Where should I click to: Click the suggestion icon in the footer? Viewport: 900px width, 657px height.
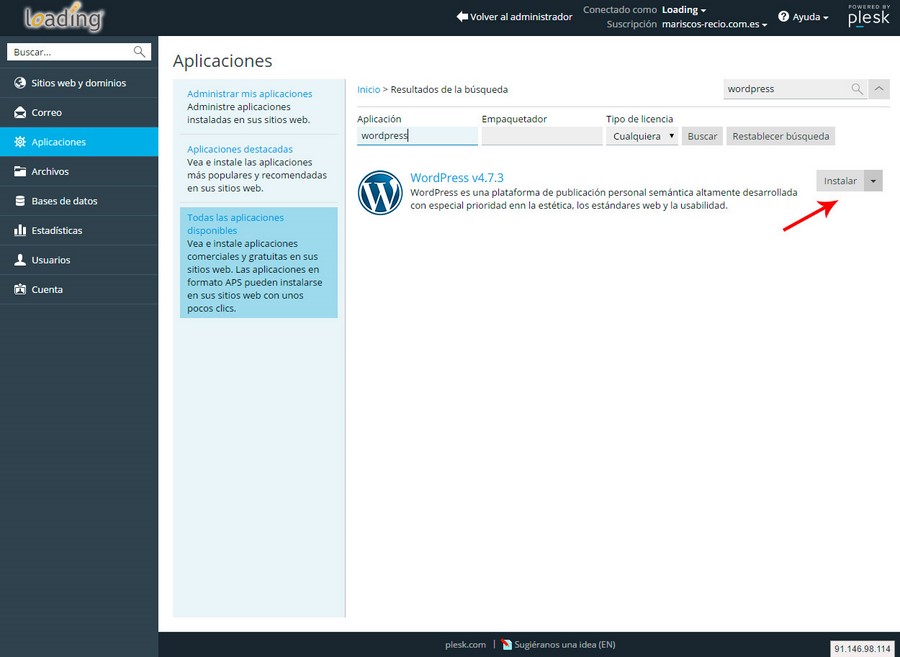coord(506,644)
